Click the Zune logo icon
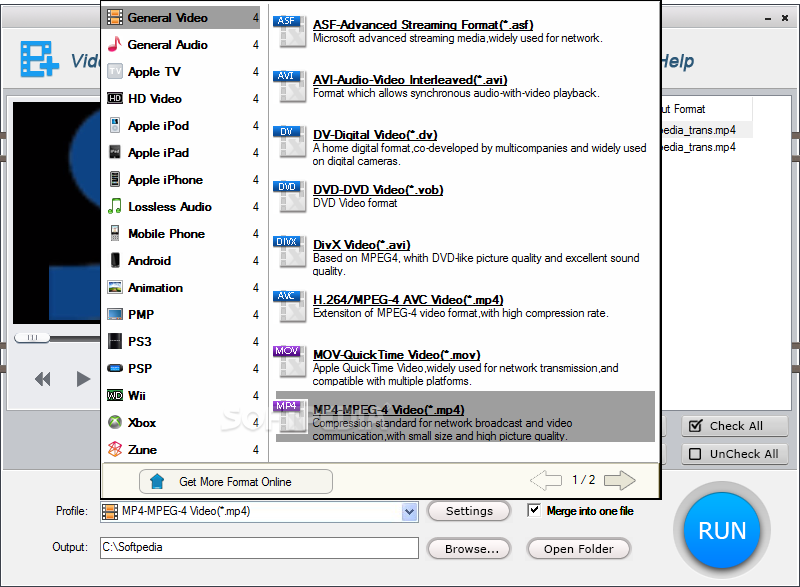Viewport: 800px width, 587px height. coord(115,449)
